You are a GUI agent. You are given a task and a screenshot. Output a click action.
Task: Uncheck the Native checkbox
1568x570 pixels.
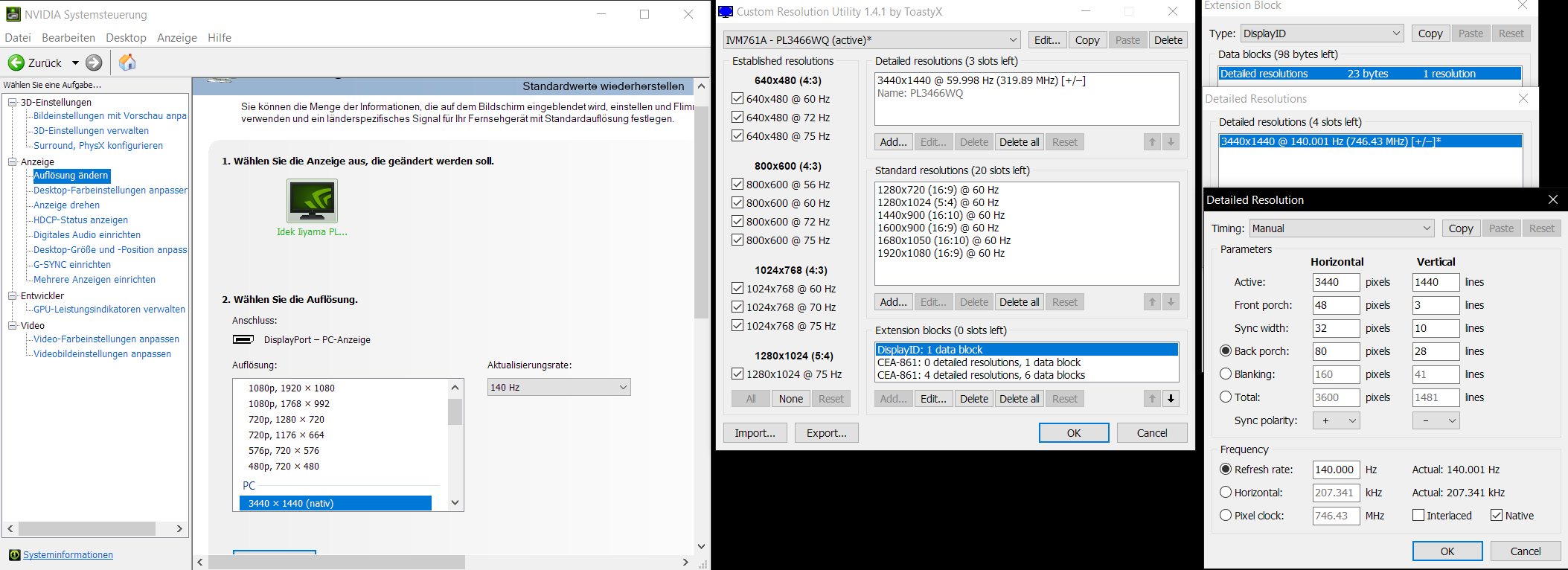point(1497,516)
